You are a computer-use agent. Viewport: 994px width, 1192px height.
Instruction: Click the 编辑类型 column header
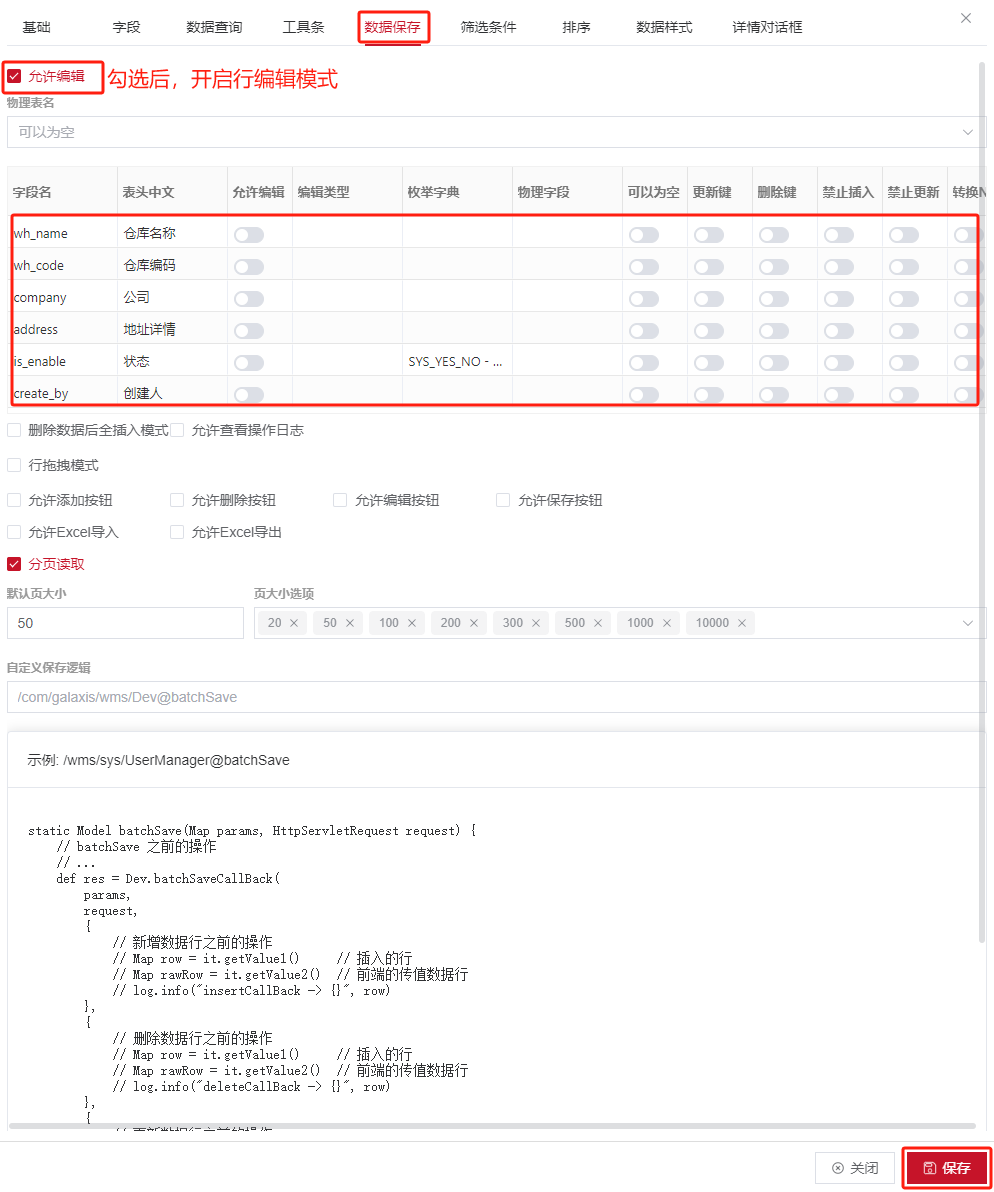(x=347, y=192)
